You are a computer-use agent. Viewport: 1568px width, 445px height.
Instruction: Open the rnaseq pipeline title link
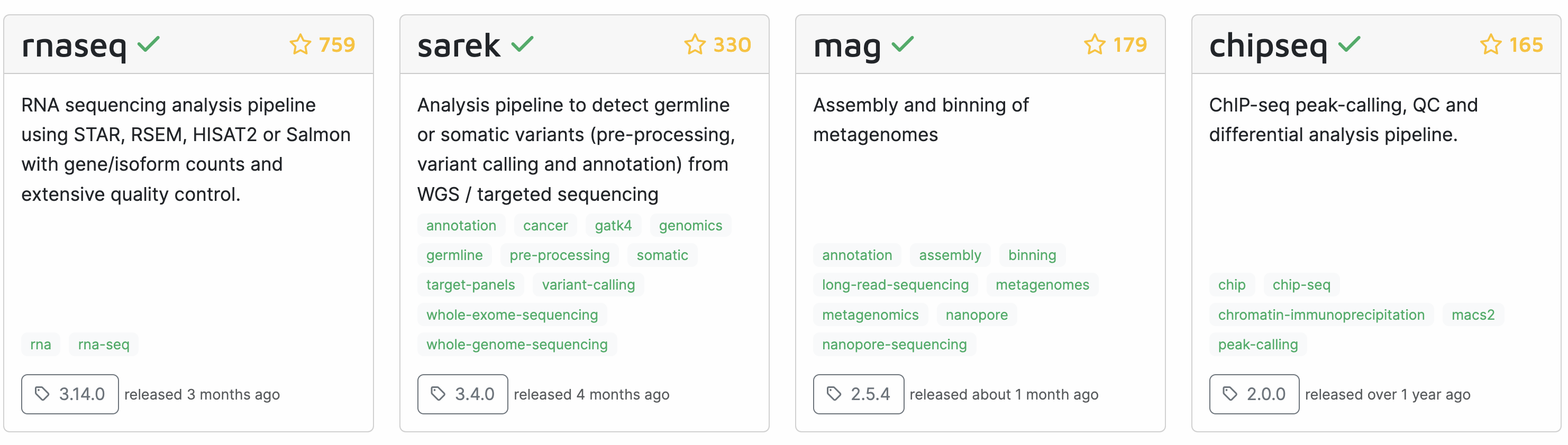coord(74,45)
